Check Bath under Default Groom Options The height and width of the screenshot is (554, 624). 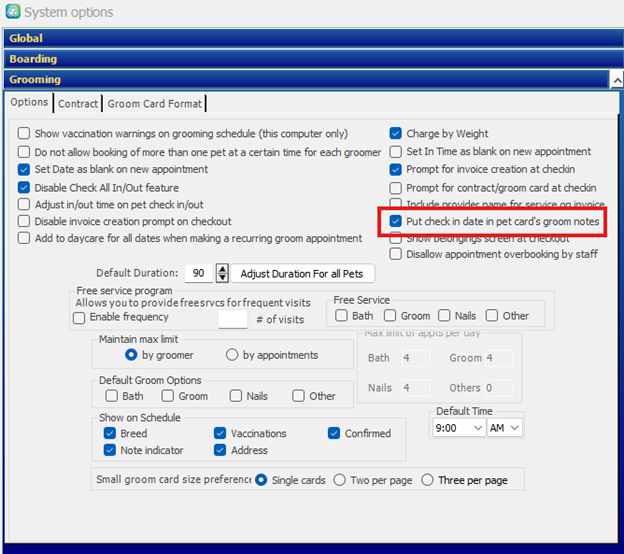[x=111, y=396]
